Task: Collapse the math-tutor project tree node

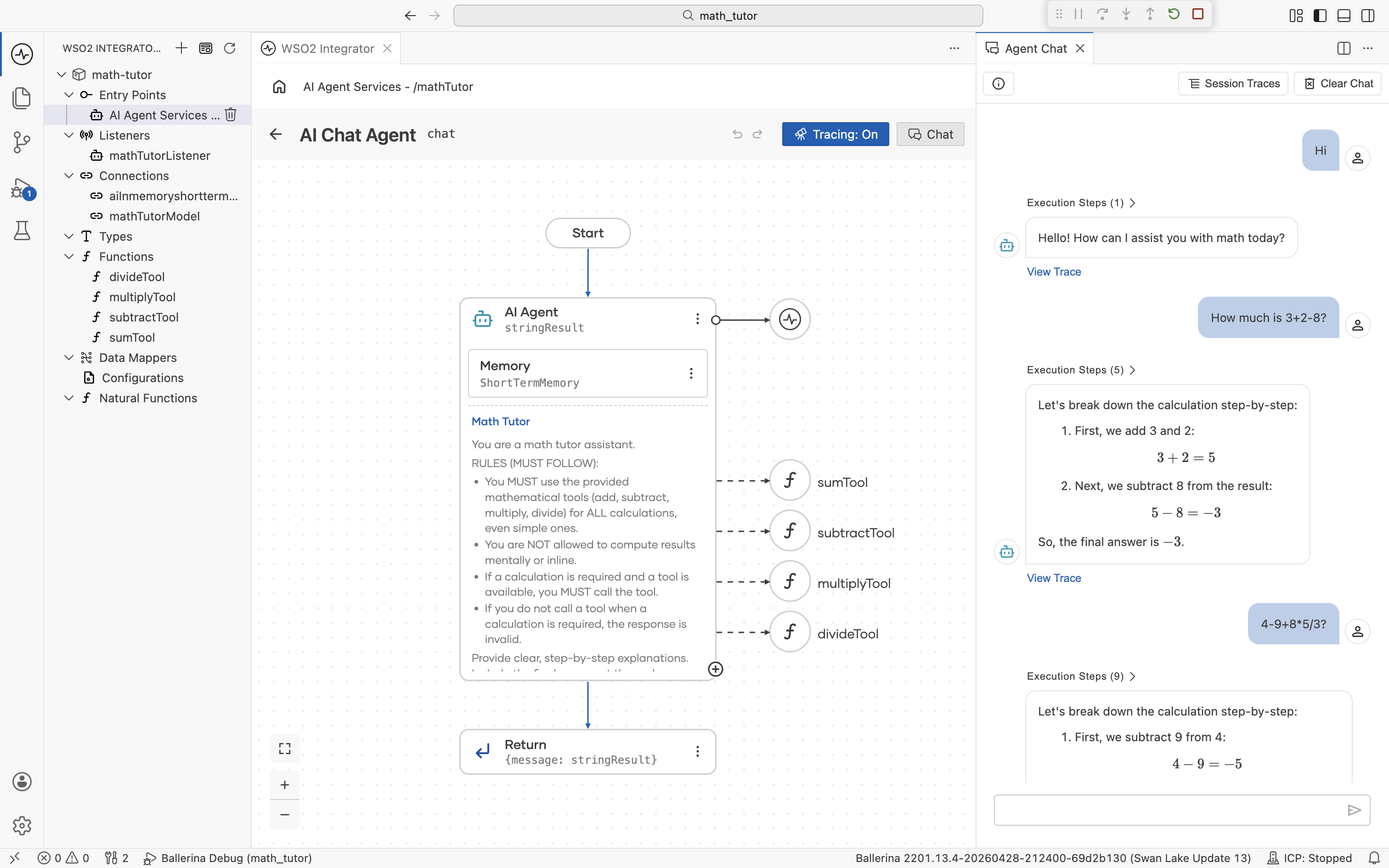Action: pyautogui.click(x=62, y=74)
